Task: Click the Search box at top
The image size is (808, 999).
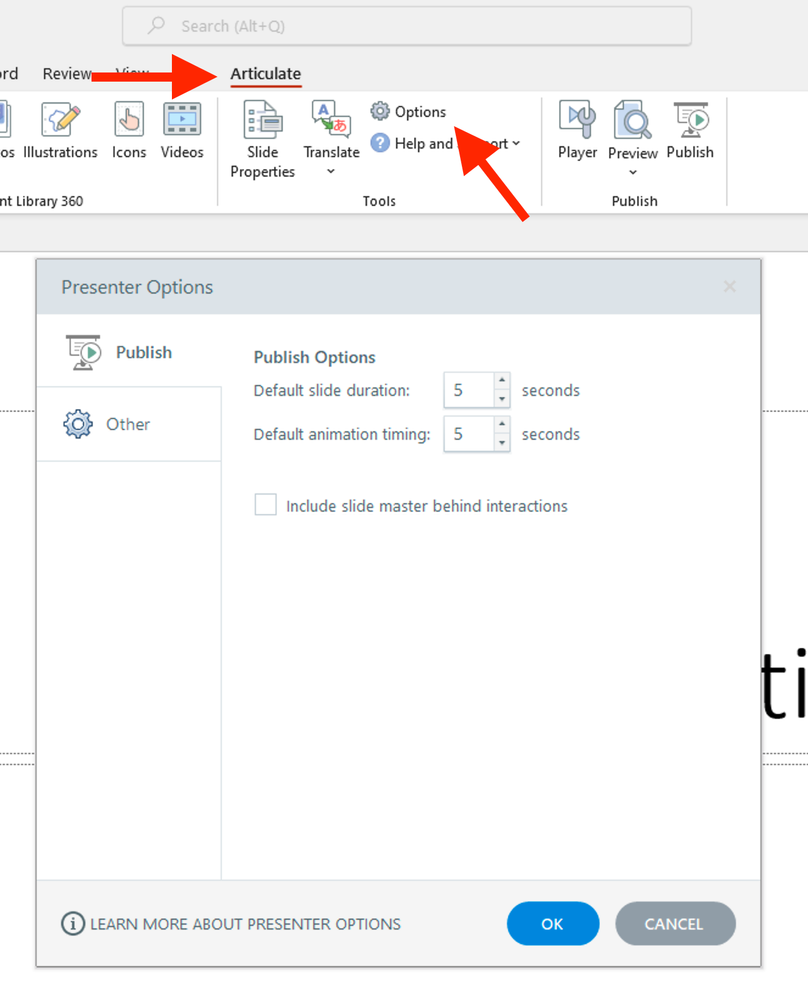Action: (407, 26)
